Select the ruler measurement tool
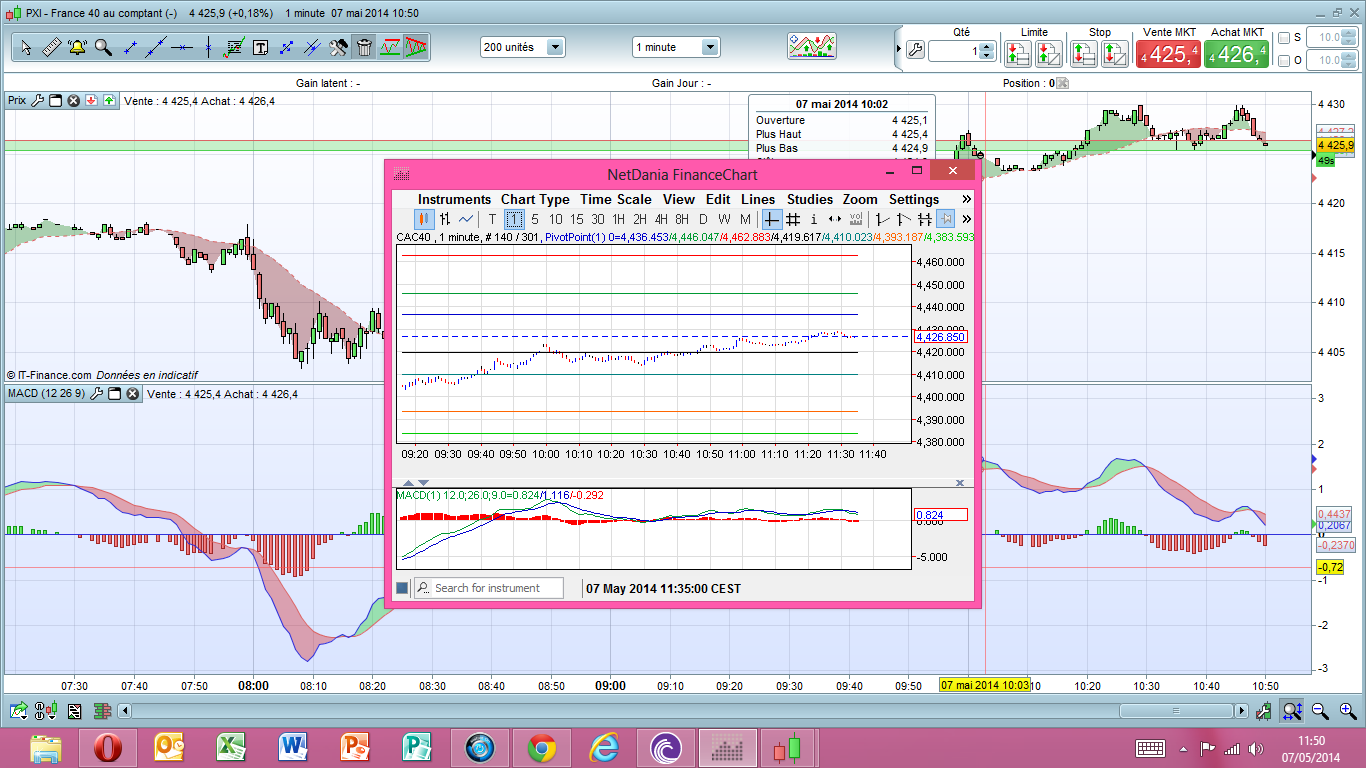Image resolution: width=1366 pixels, height=768 pixels. tap(52, 47)
